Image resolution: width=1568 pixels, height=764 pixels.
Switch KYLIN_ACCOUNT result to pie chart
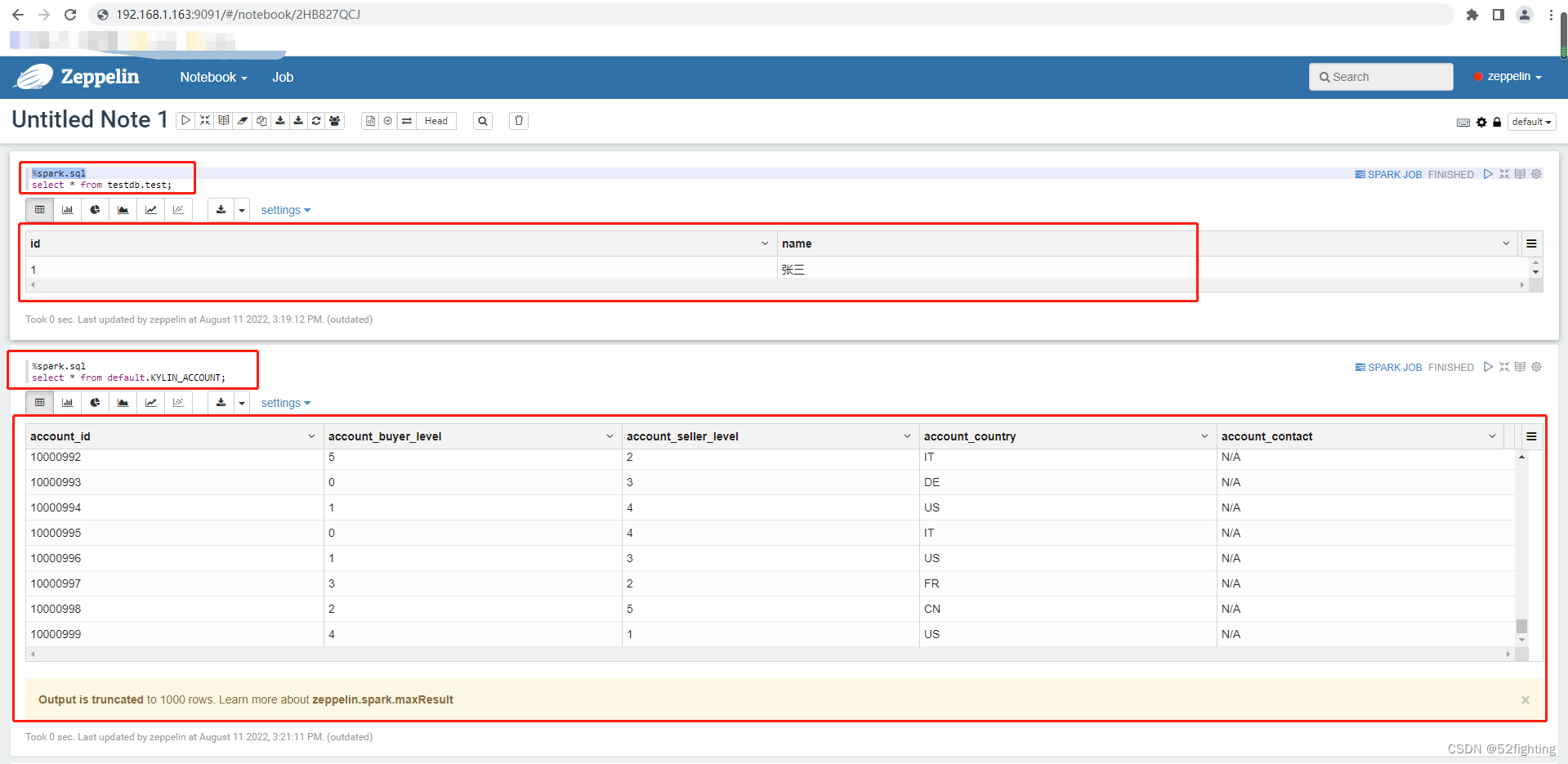click(x=95, y=403)
